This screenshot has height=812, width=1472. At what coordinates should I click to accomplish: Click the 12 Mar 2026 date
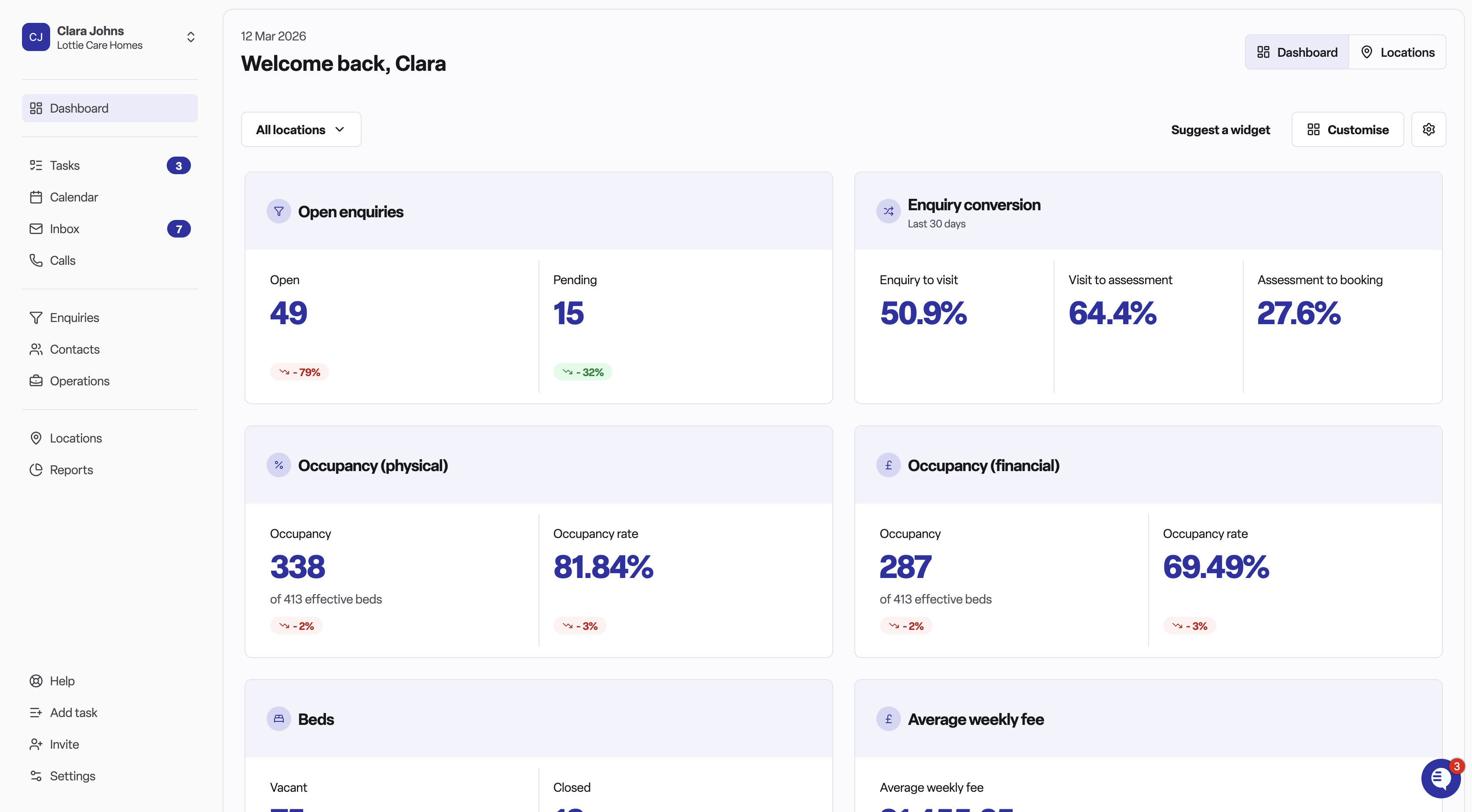[x=273, y=36]
